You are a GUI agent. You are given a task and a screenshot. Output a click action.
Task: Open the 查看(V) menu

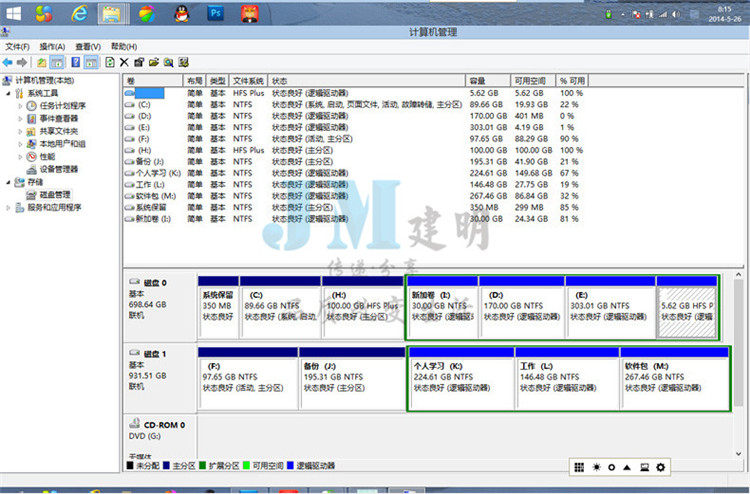tap(88, 46)
